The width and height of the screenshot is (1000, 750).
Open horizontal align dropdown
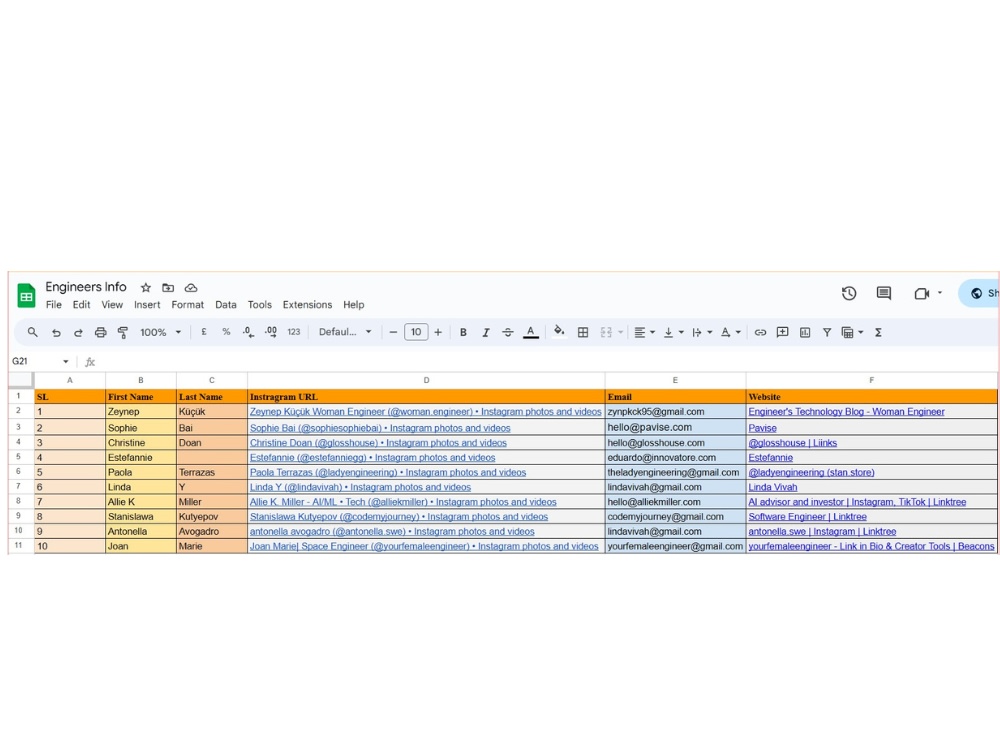tap(644, 332)
